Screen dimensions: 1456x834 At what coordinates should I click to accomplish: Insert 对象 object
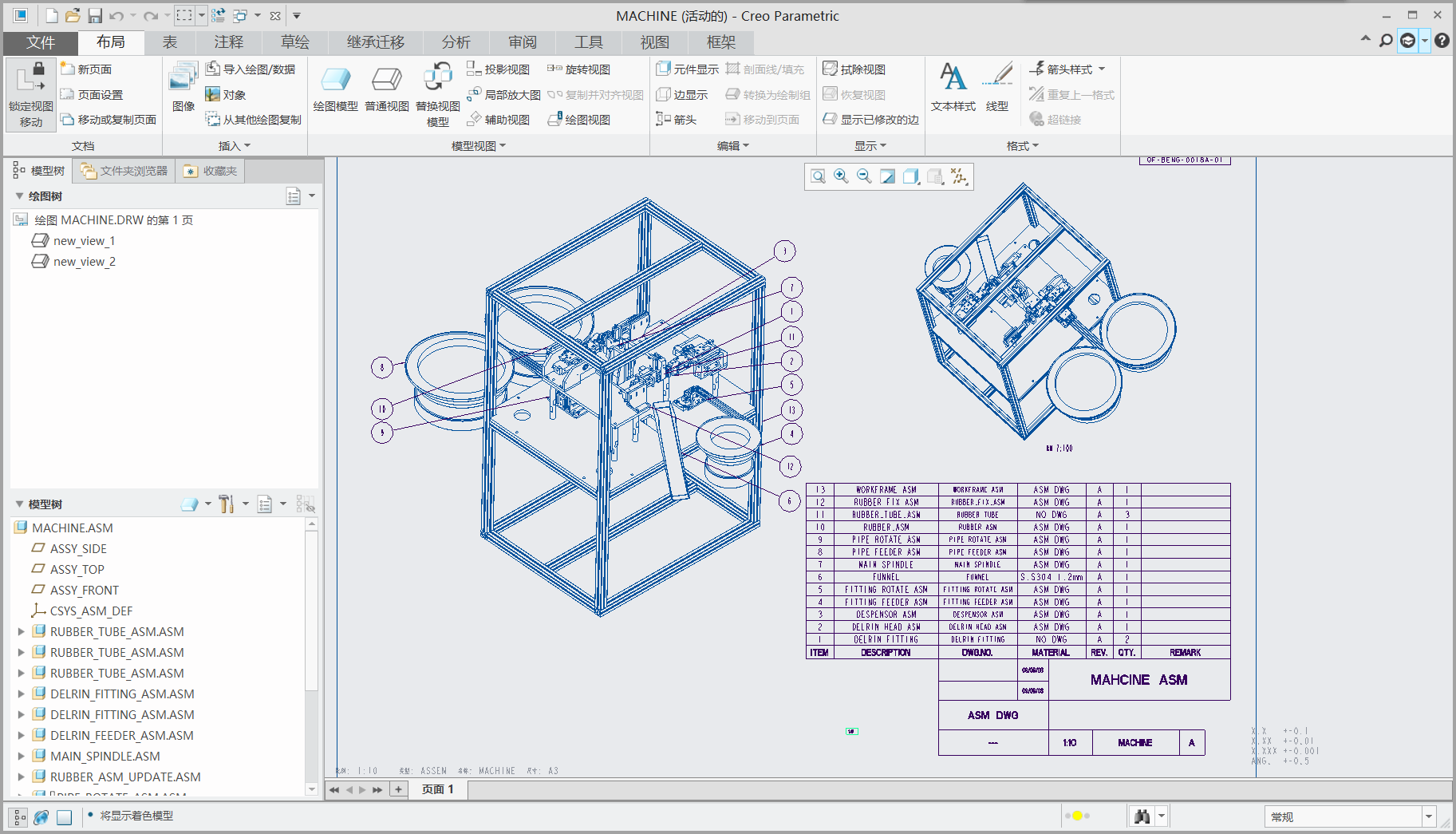tap(226, 94)
